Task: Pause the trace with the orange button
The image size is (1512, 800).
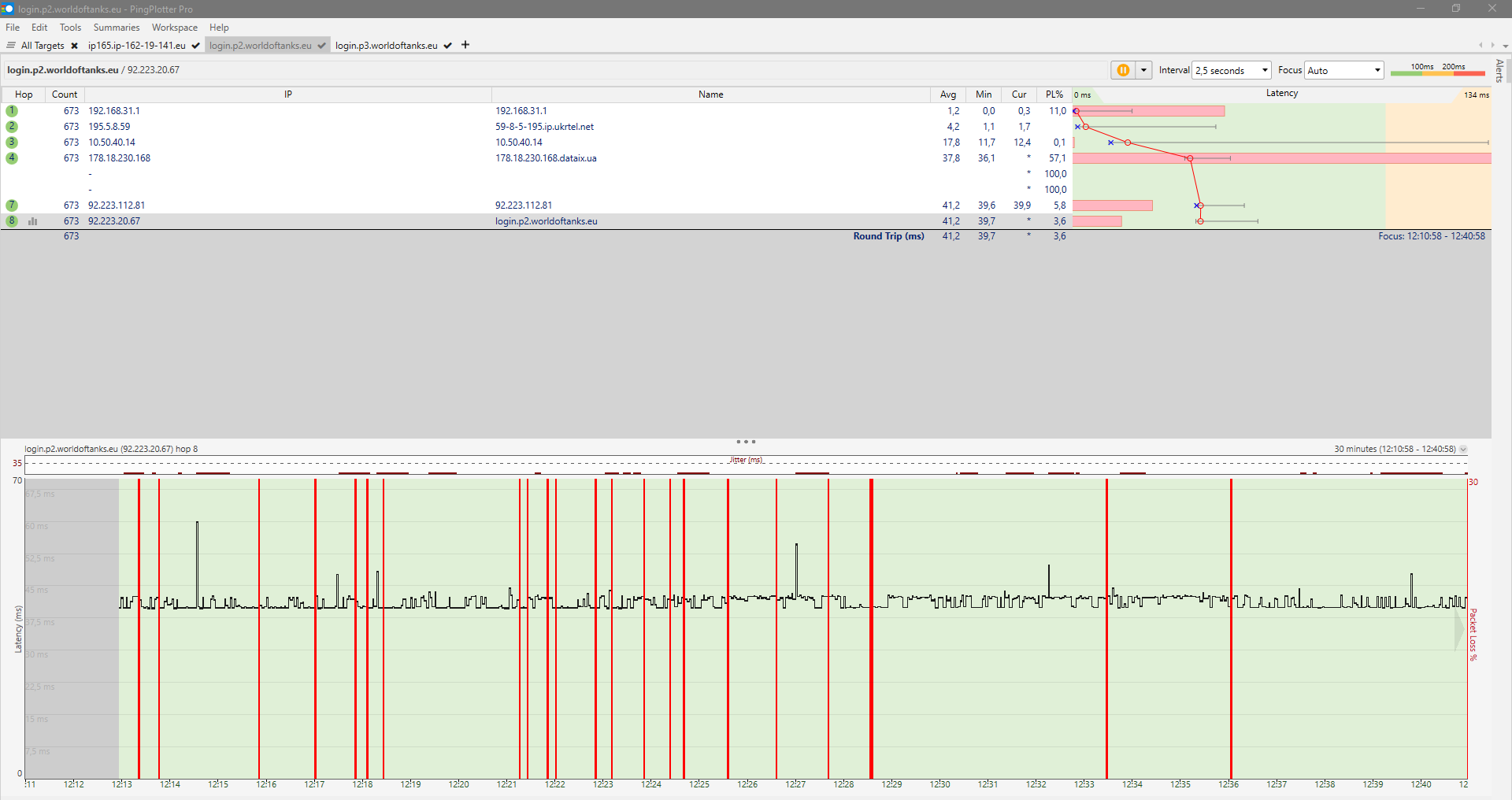Action: coord(1123,70)
